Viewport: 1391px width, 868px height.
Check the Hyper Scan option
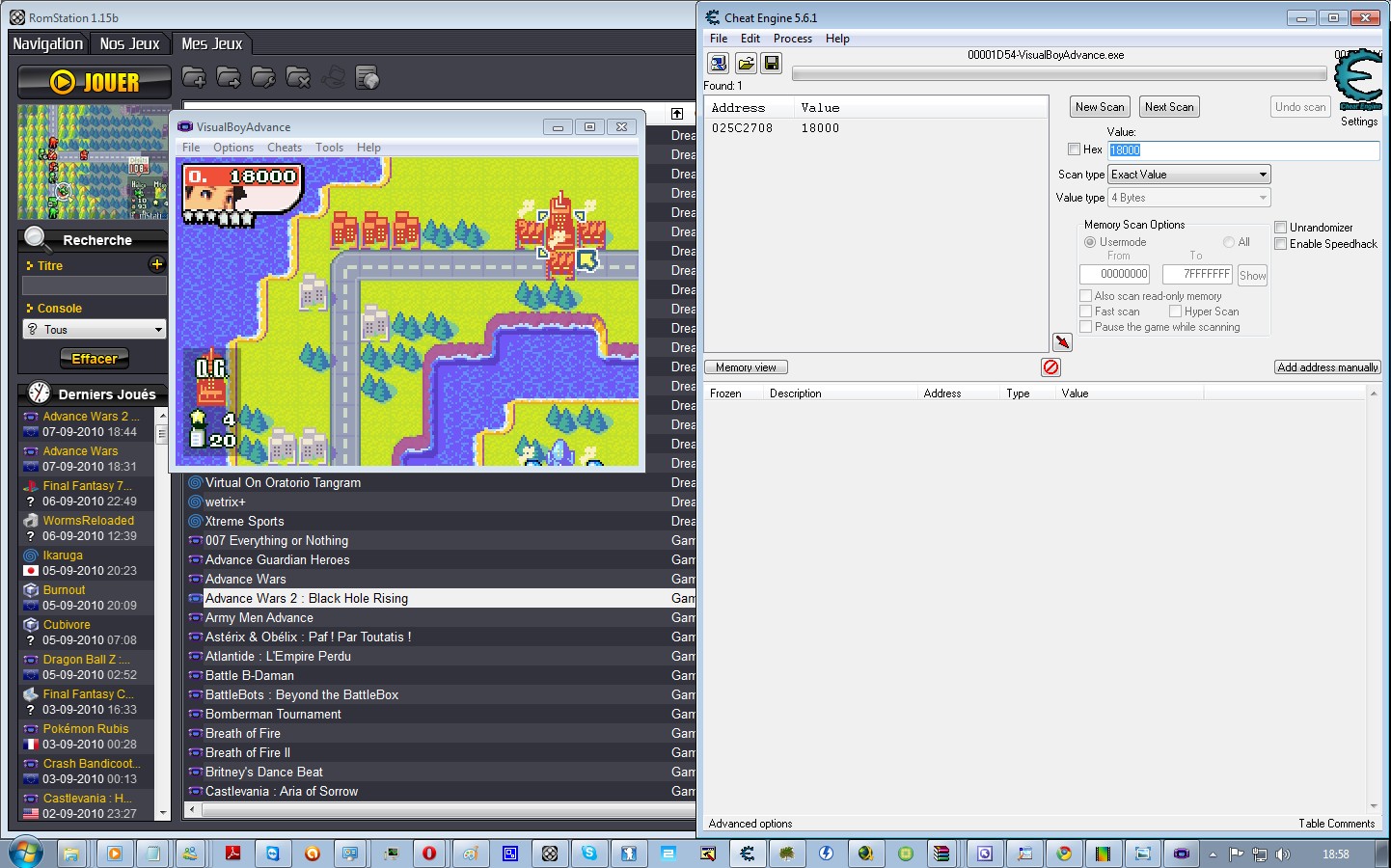click(x=1175, y=312)
